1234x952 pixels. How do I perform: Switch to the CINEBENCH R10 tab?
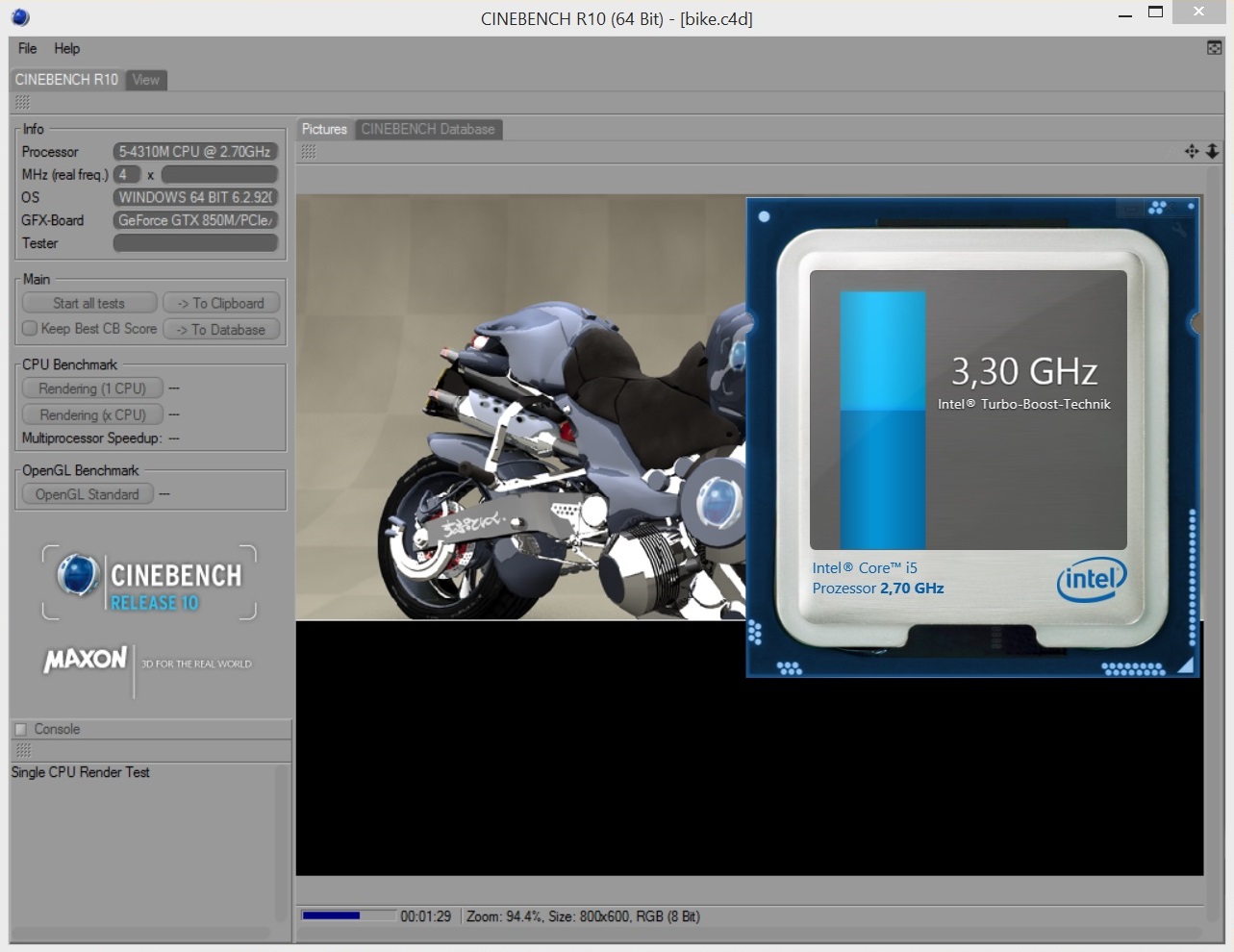pyautogui.click(x=66, y=80)
